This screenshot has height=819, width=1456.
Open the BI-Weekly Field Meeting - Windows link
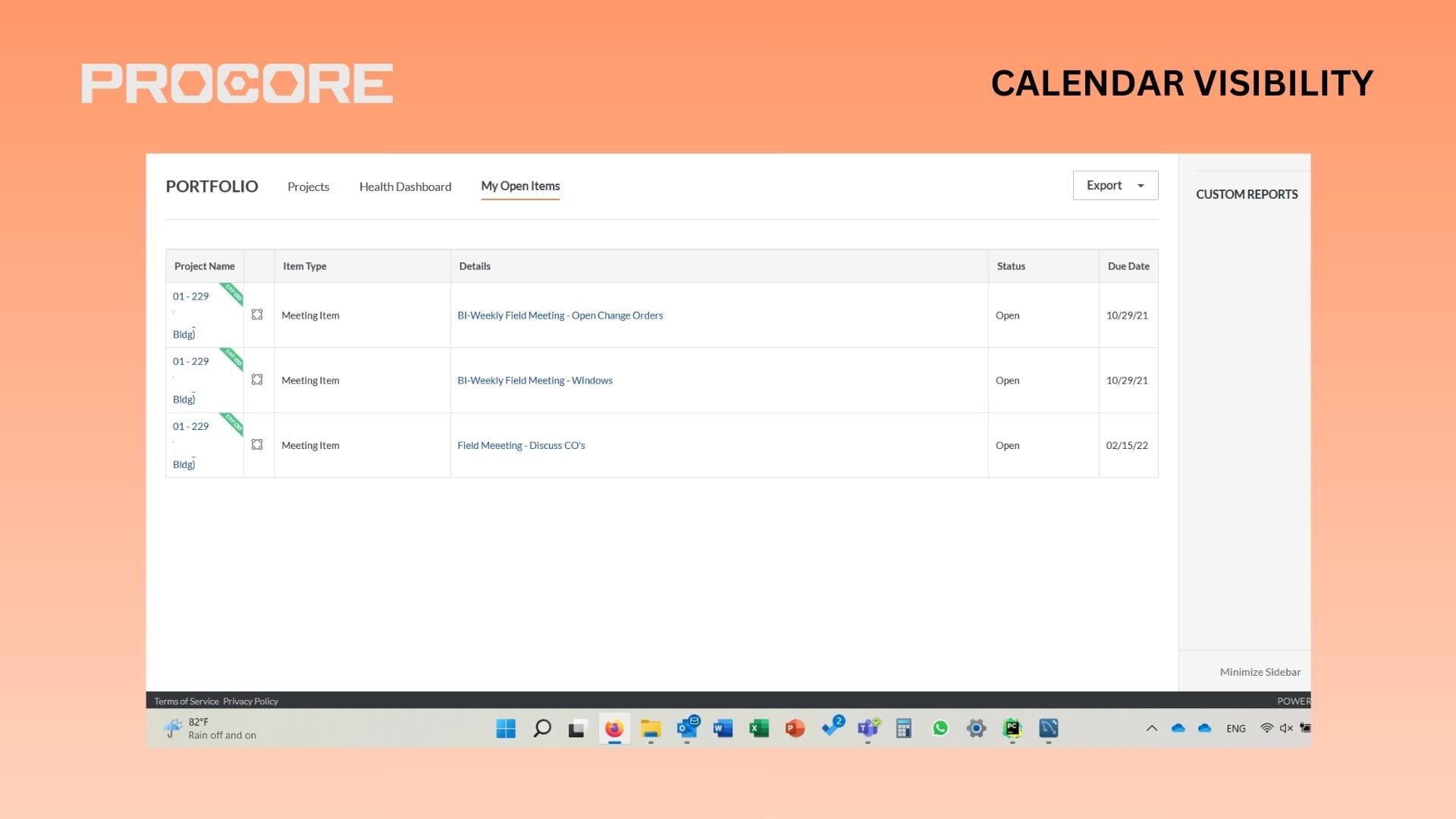coord(535,381)
